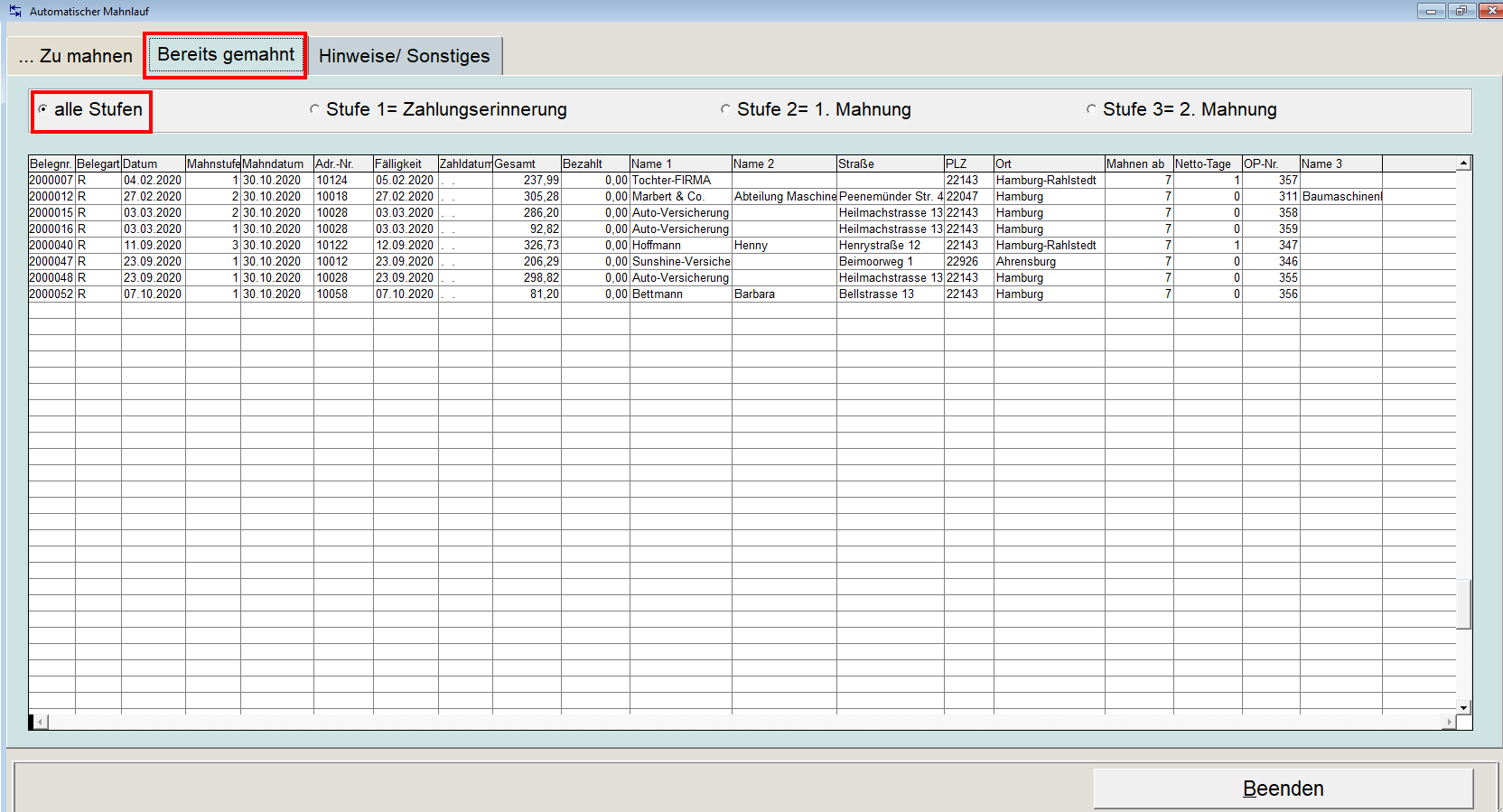Select Belegnr. cell 2000047
The image size is (1503, 812).
(x=51, y=262)
